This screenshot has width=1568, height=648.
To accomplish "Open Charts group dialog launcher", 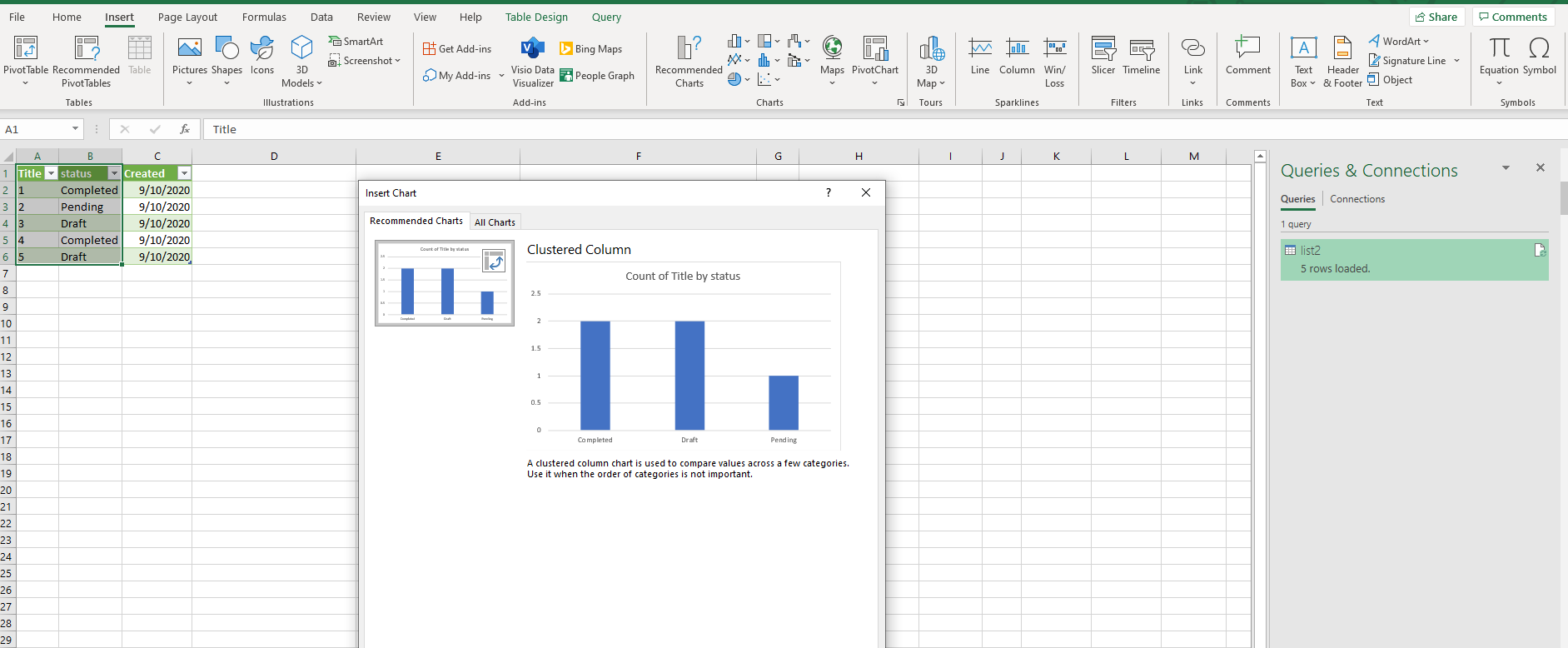I will (900, 102).
